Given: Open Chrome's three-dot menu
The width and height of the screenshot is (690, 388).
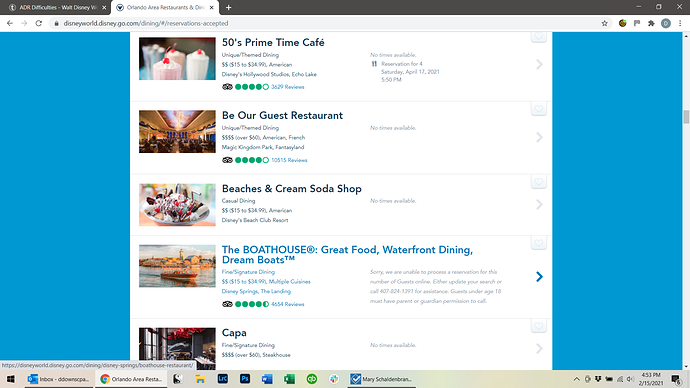Looking at the screenshot, I should pyautogui.click(x=680, y=23).
